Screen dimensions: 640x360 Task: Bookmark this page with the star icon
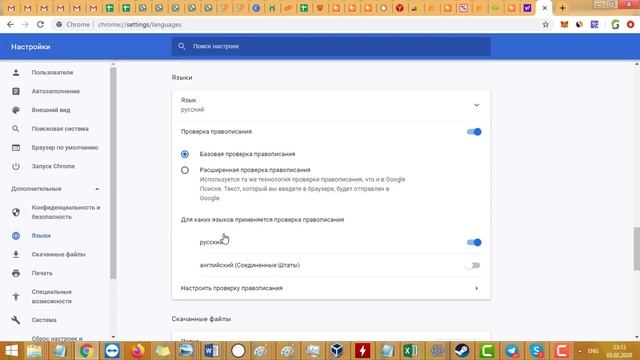pos(545,24)
